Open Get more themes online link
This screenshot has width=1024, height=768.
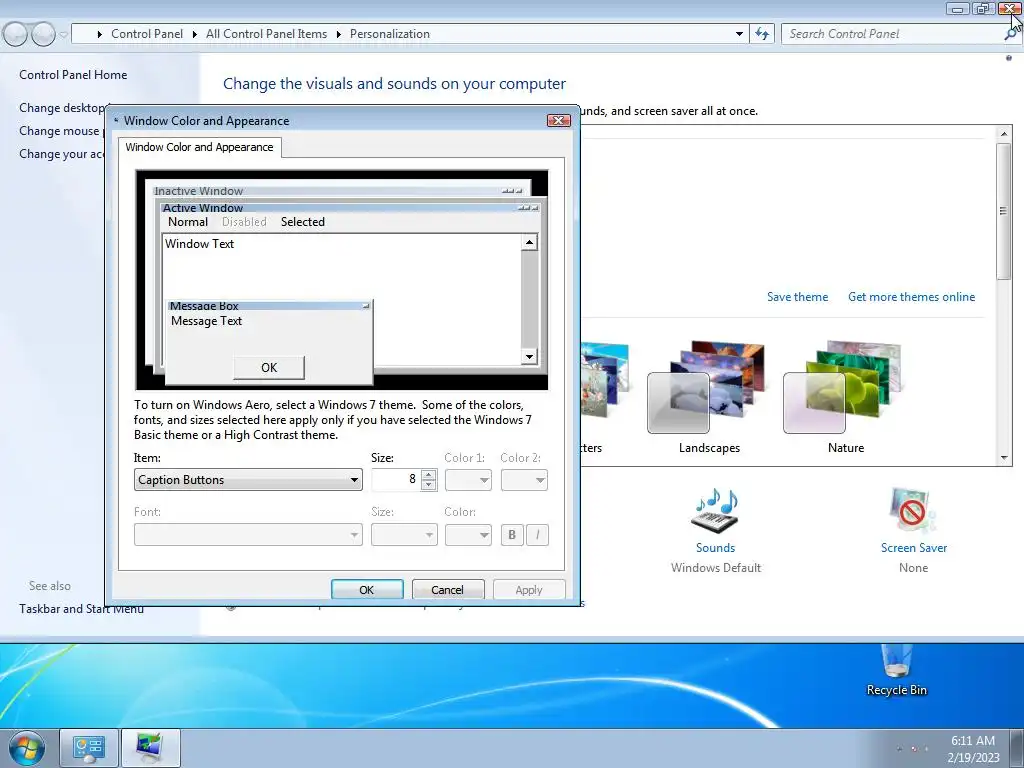[x=911, y=297]
